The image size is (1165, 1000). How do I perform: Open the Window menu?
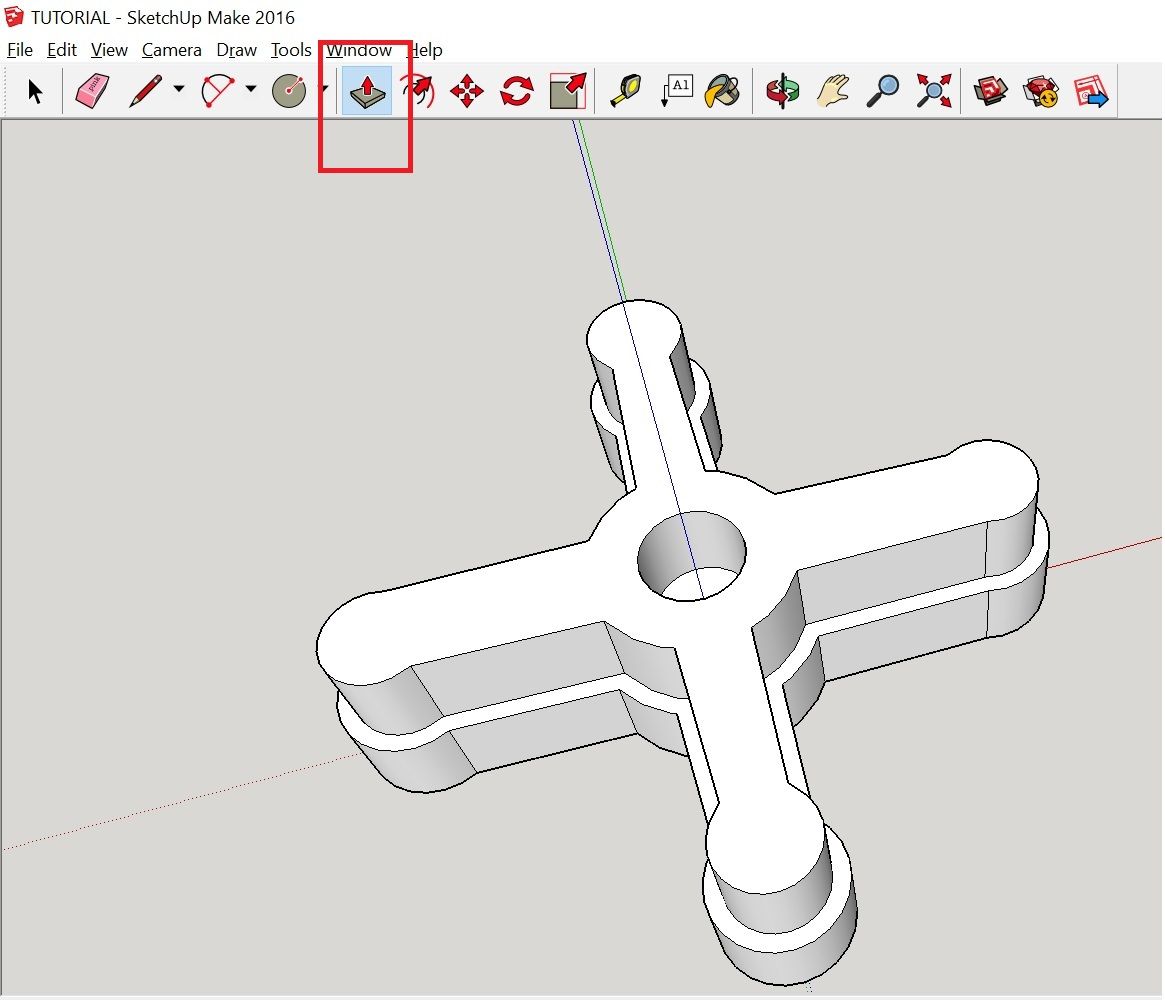click(359, 50)
